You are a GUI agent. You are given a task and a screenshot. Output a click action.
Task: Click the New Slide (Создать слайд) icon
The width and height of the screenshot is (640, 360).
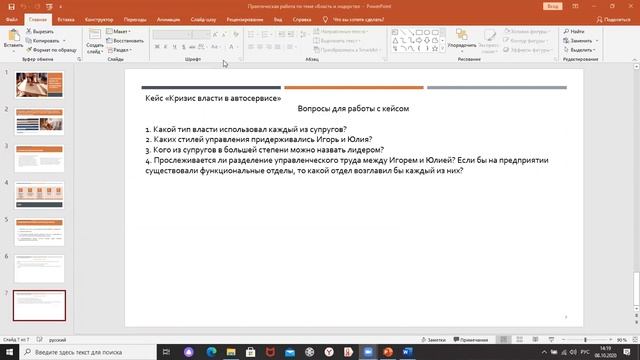pos(95,35)
